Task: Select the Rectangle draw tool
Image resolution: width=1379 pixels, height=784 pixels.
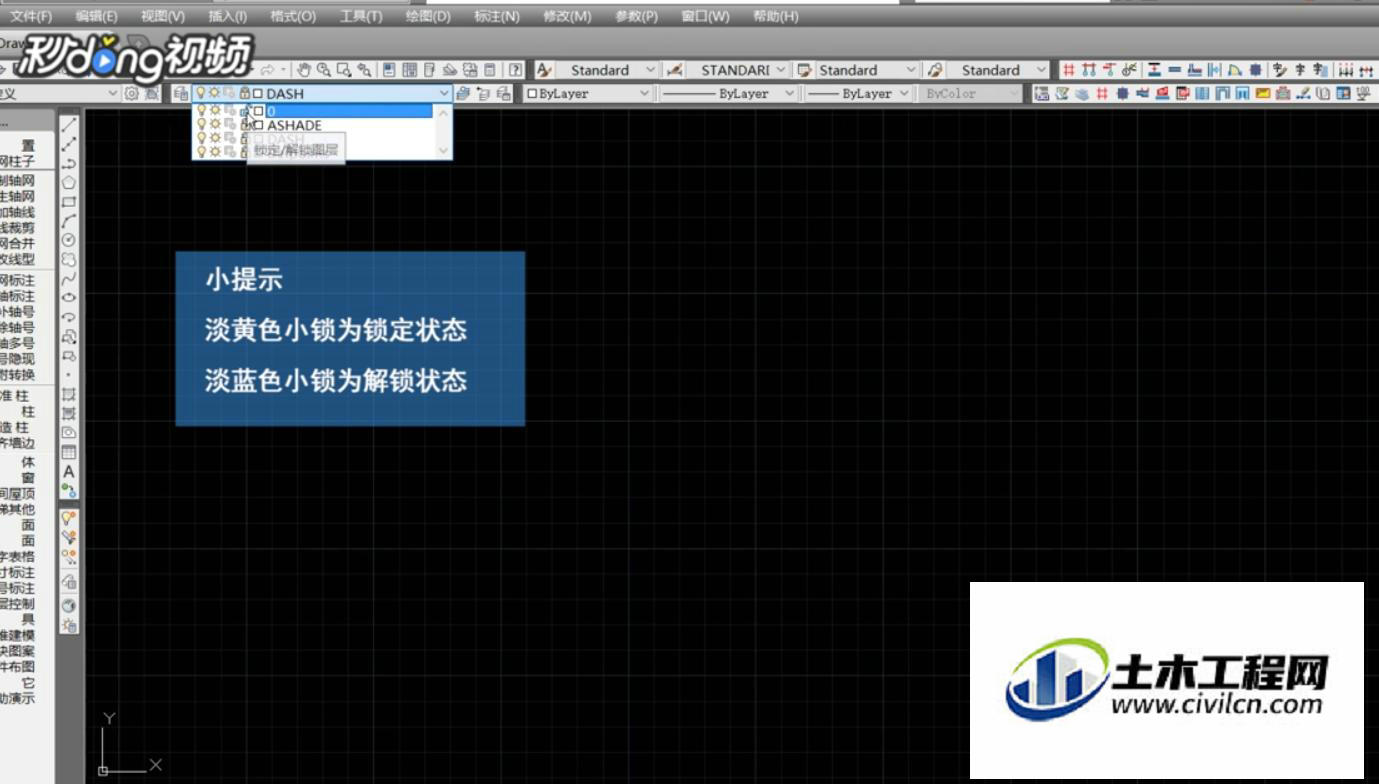Action: pos(69,201)
